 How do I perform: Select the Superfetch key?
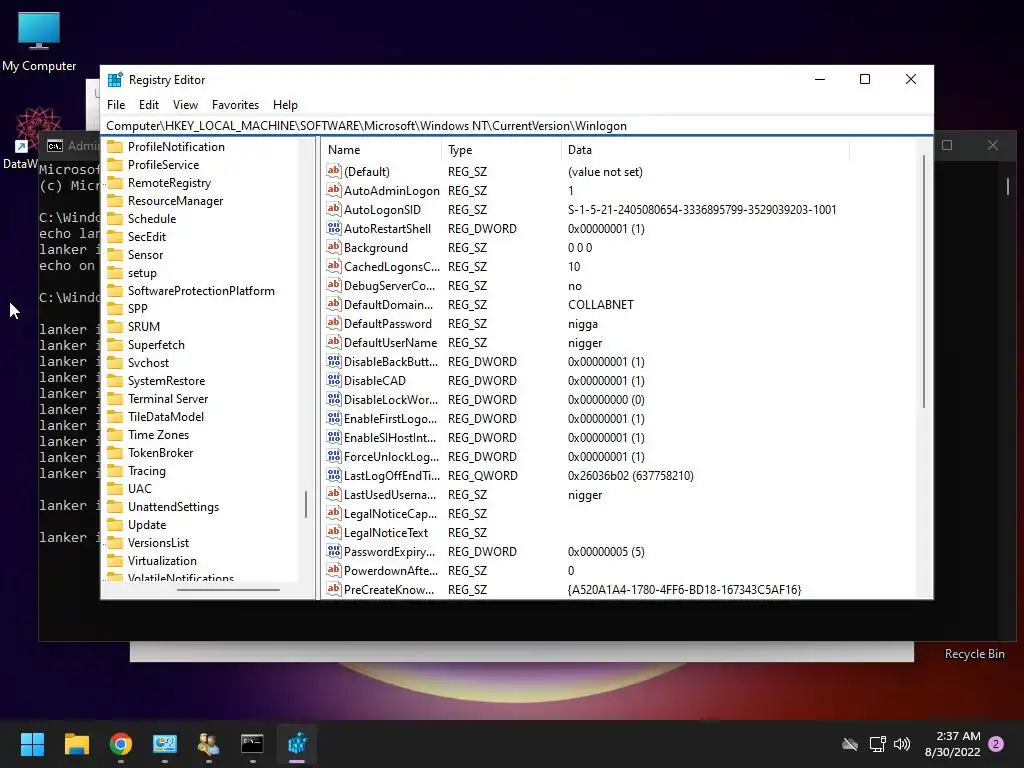pyautogui.click(x=156, y=344)
